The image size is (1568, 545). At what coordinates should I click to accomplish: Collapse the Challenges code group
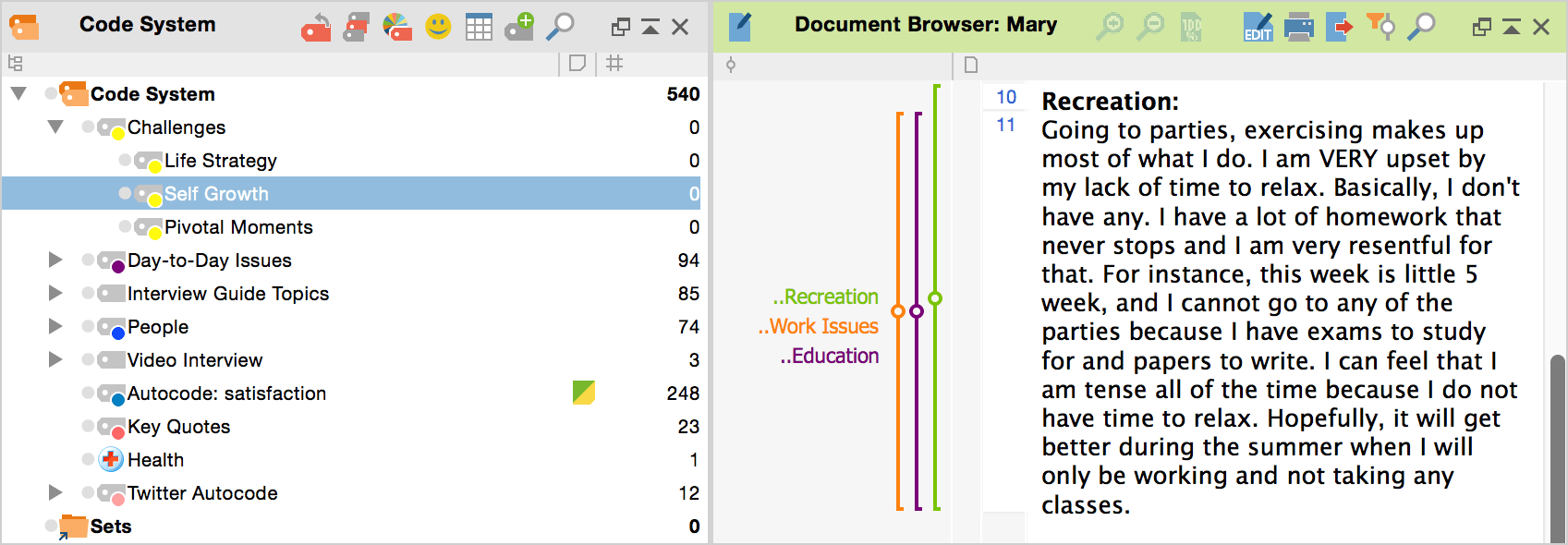(55, 127)
